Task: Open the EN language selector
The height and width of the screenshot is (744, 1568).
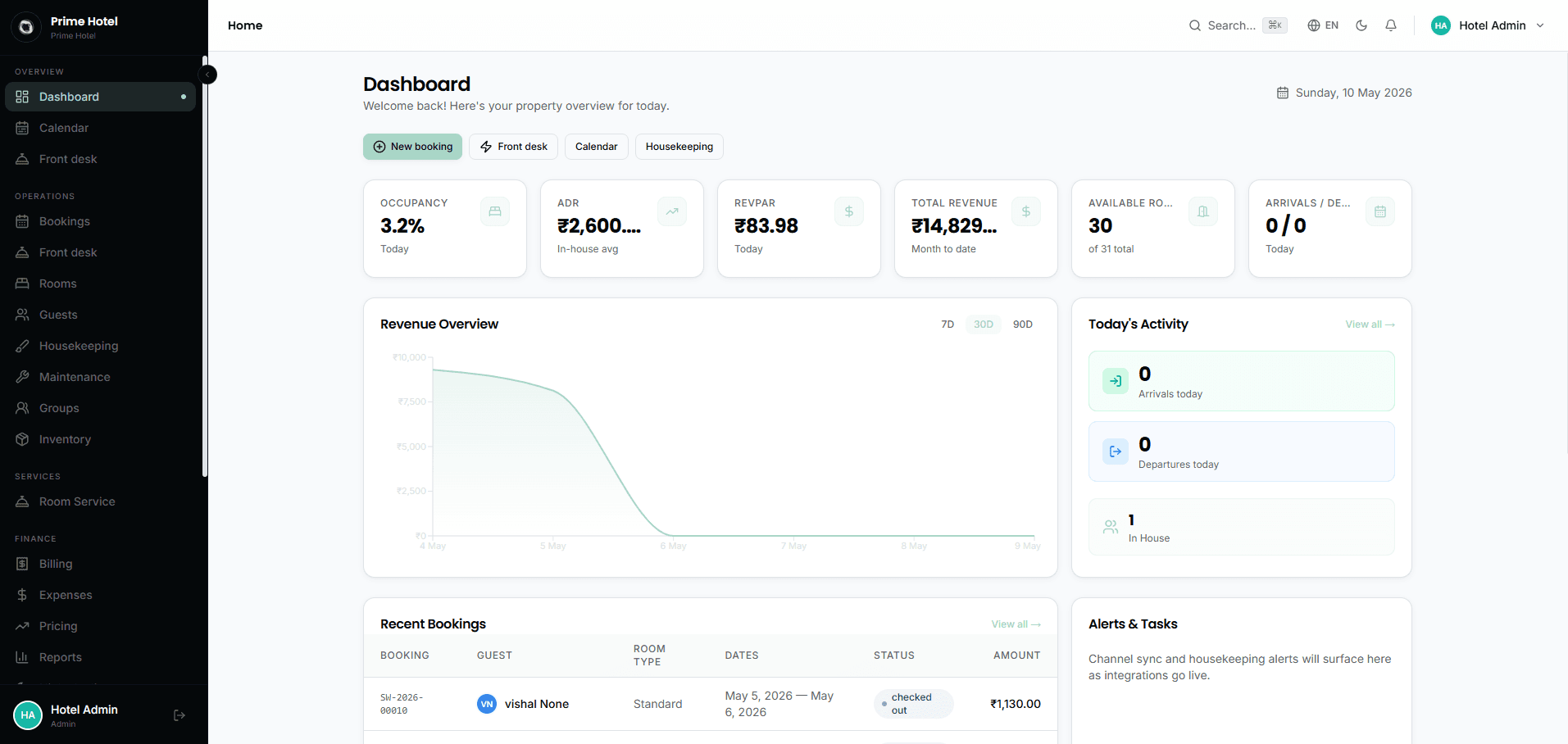Action: tap(1323, 25)
